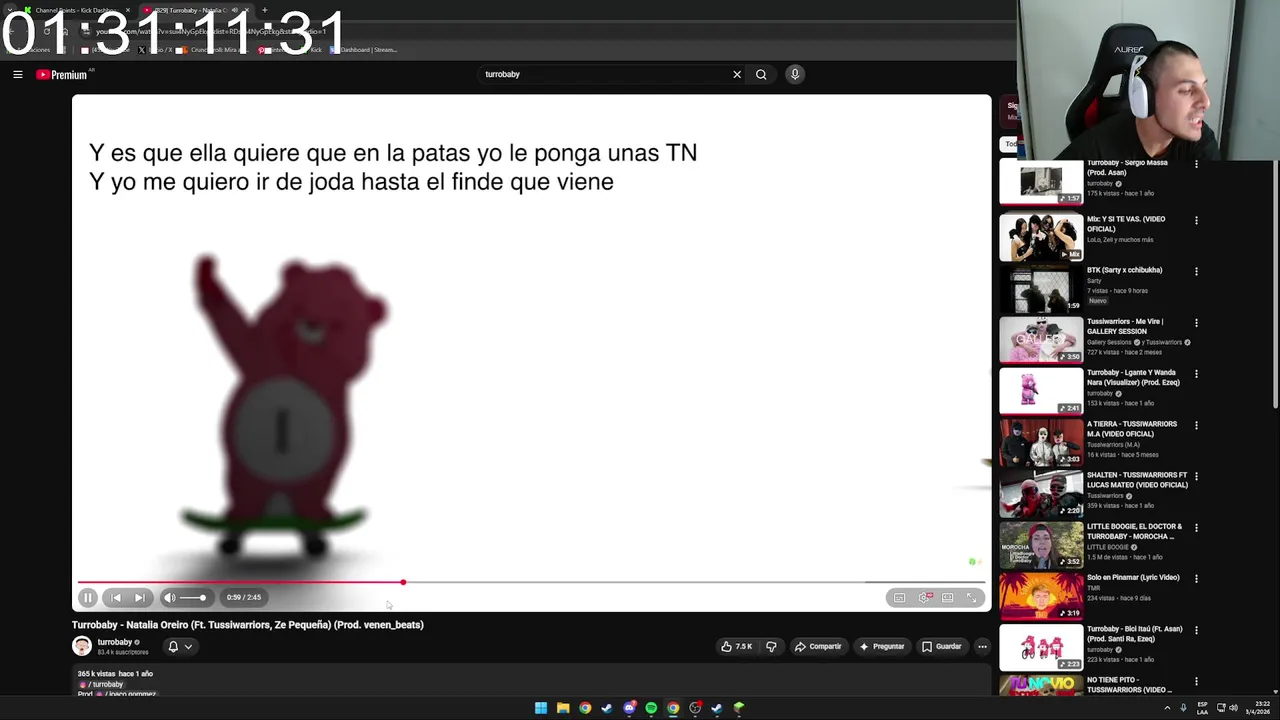Open options menu for Sergio Massa video
The height and width of the screenshot is (720, 1280).
(1196, 165)
